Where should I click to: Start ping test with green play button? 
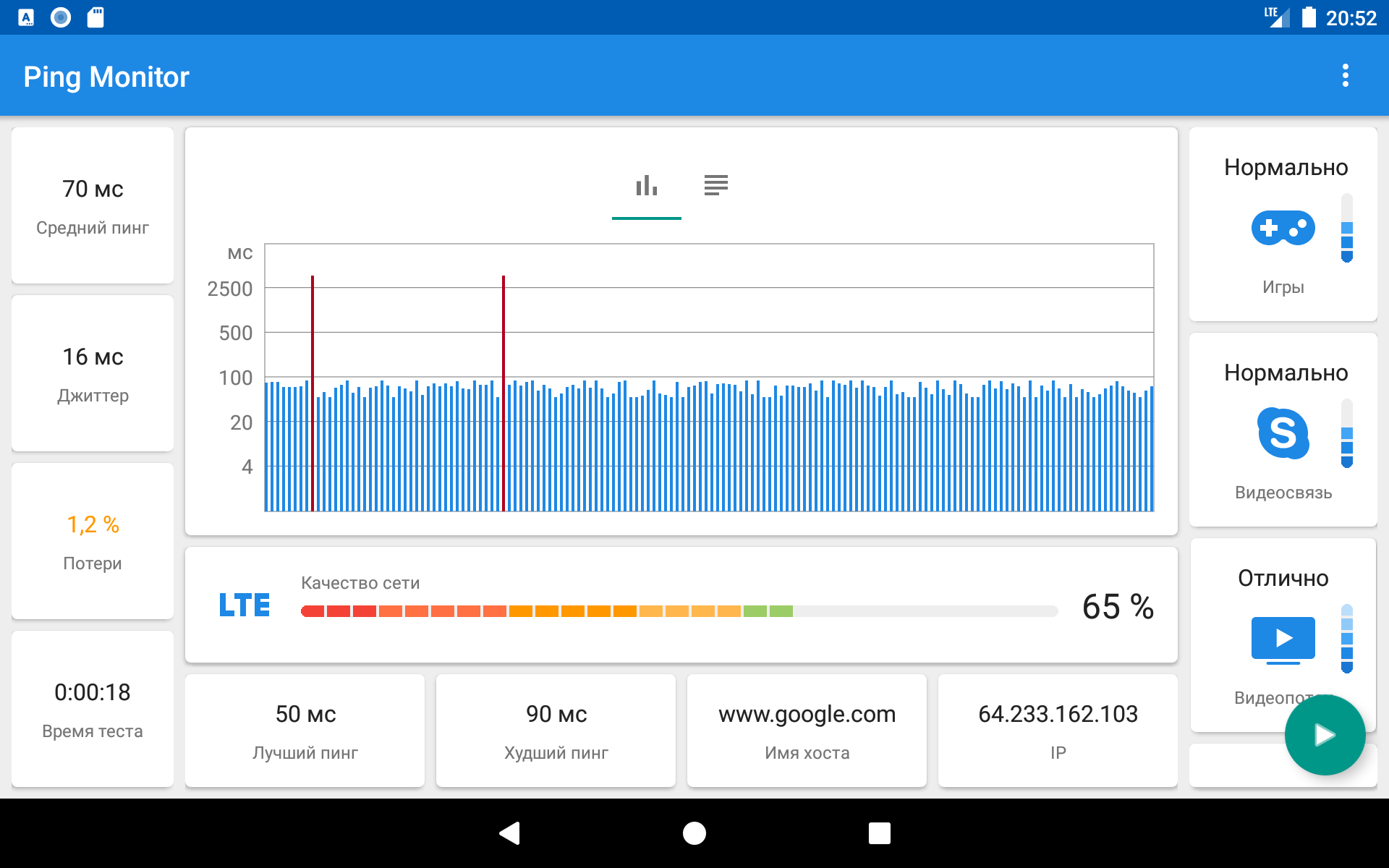click(x=1325, y=735)
